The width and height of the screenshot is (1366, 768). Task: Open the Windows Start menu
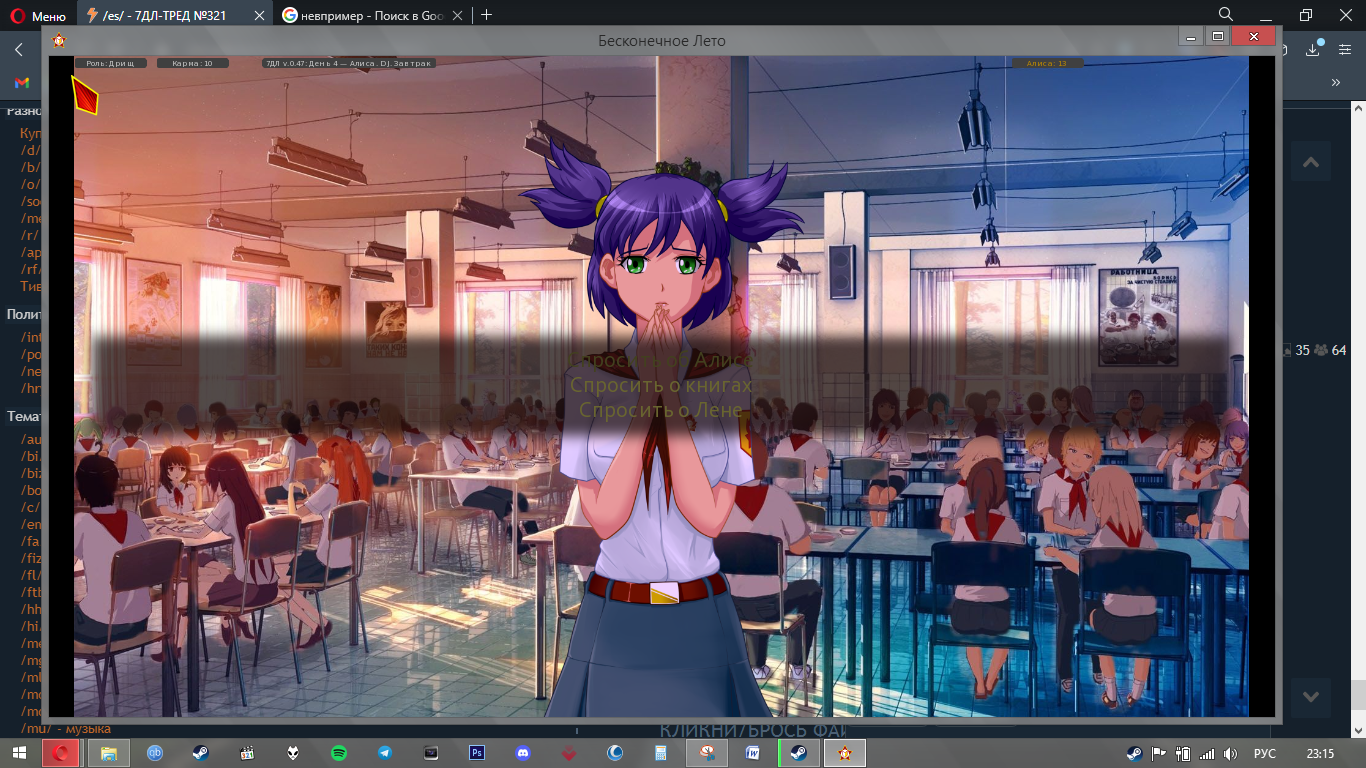click(20, 753)
